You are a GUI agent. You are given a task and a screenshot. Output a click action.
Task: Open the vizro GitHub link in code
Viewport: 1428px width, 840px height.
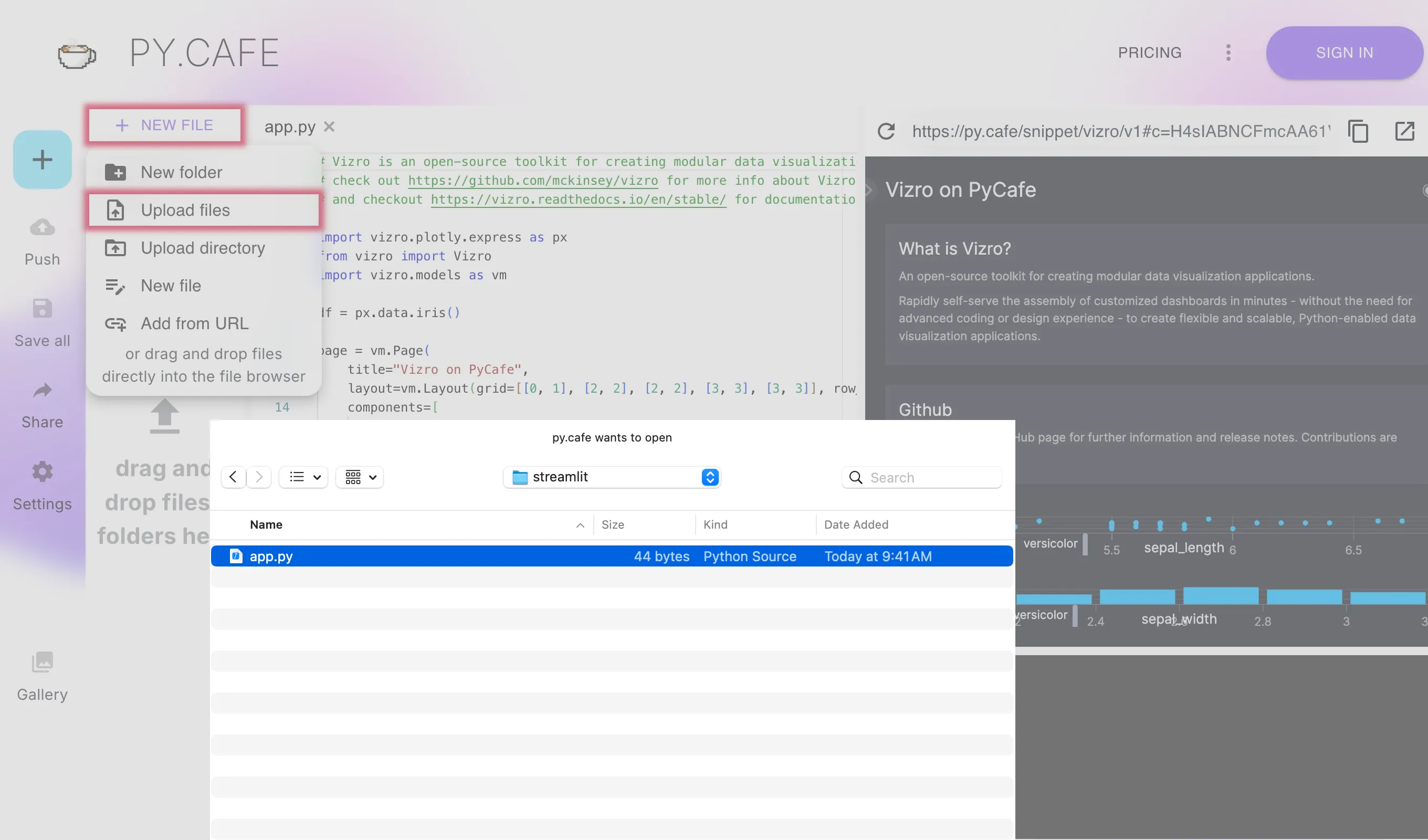point(533,181)
